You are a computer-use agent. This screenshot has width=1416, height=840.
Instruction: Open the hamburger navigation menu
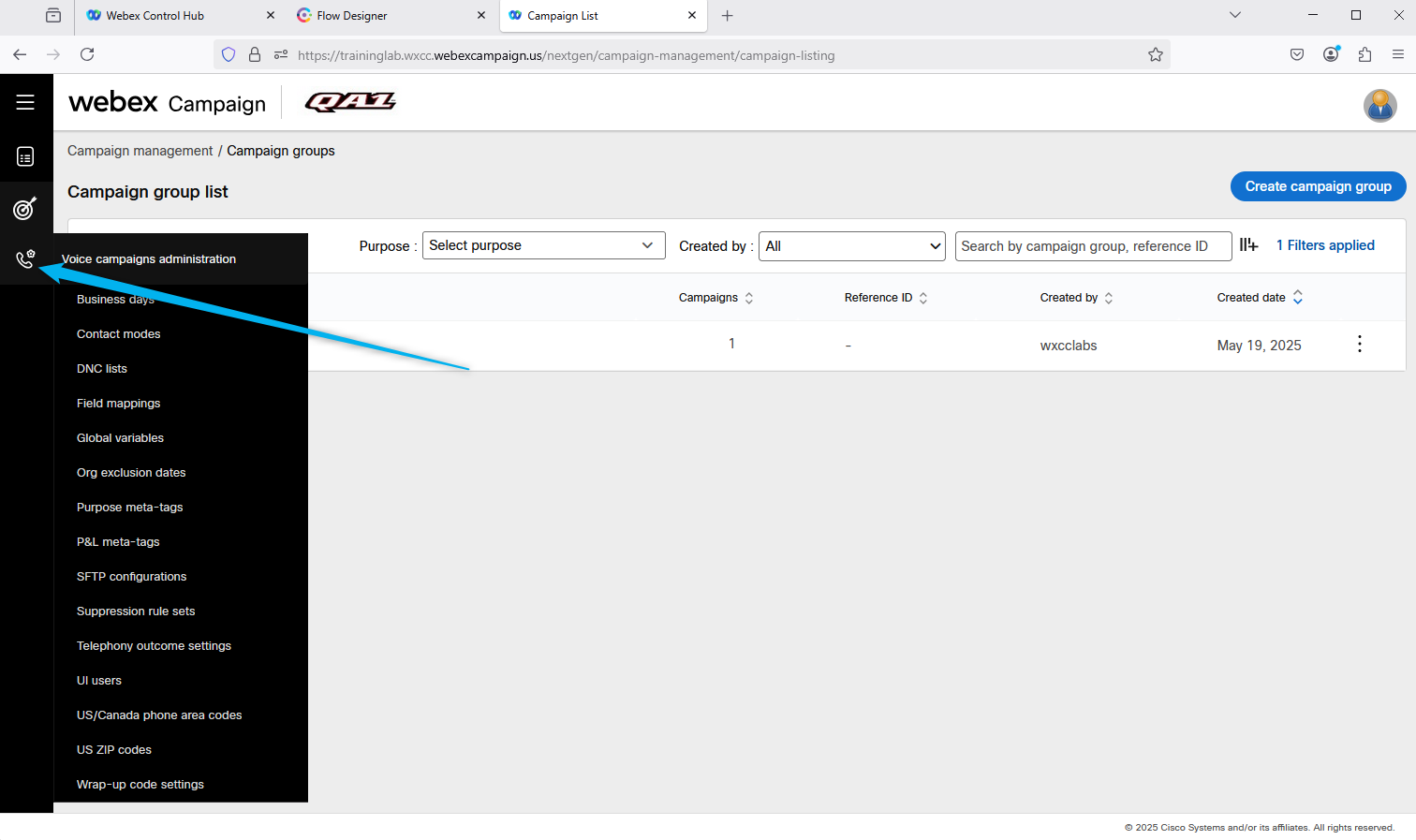(x=25, y=102)
